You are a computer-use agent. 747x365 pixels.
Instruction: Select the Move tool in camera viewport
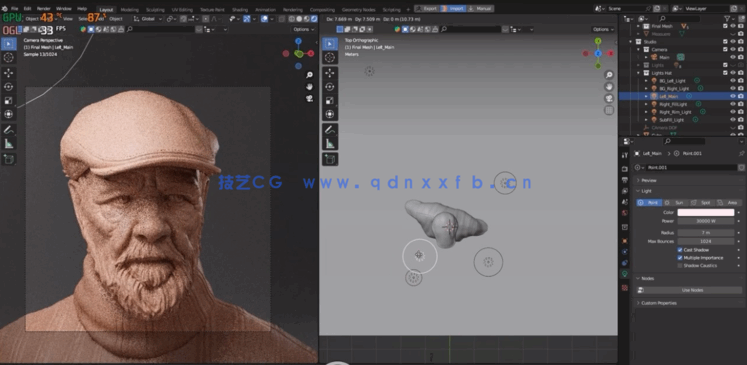click(9, 73)
